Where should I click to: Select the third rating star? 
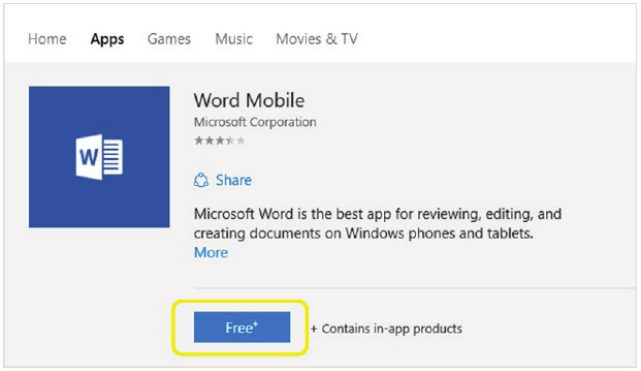point(220,141)
